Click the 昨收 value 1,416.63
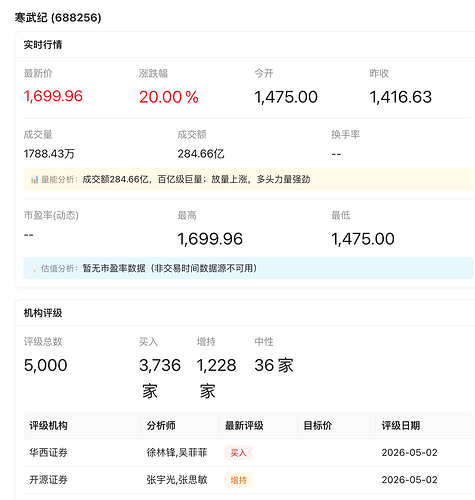The height and width of the screenshot is (500, 475). (401, 97)
